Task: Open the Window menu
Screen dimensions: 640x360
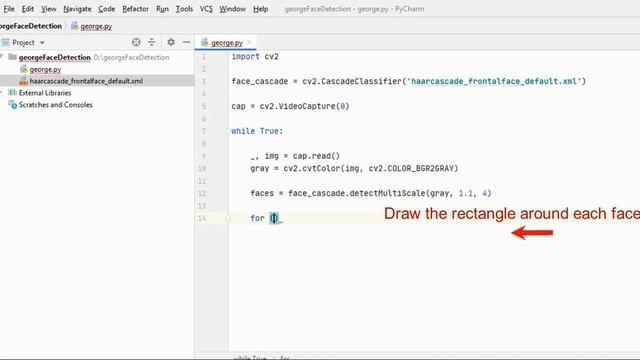Action: [x=232, y=9]
